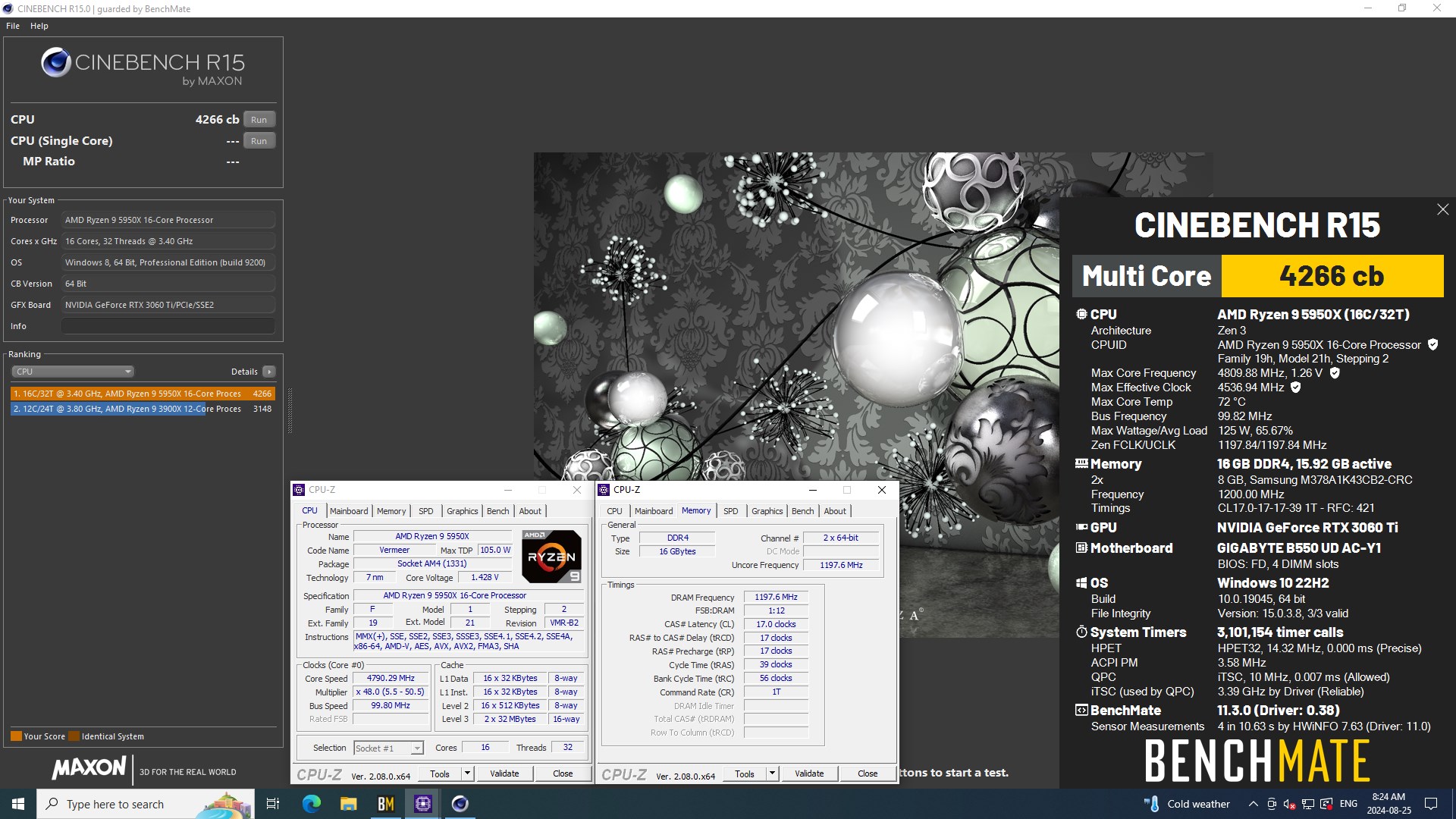
Task: Click Tools button in left CPU-Z window
Action: tap(440, 774)
